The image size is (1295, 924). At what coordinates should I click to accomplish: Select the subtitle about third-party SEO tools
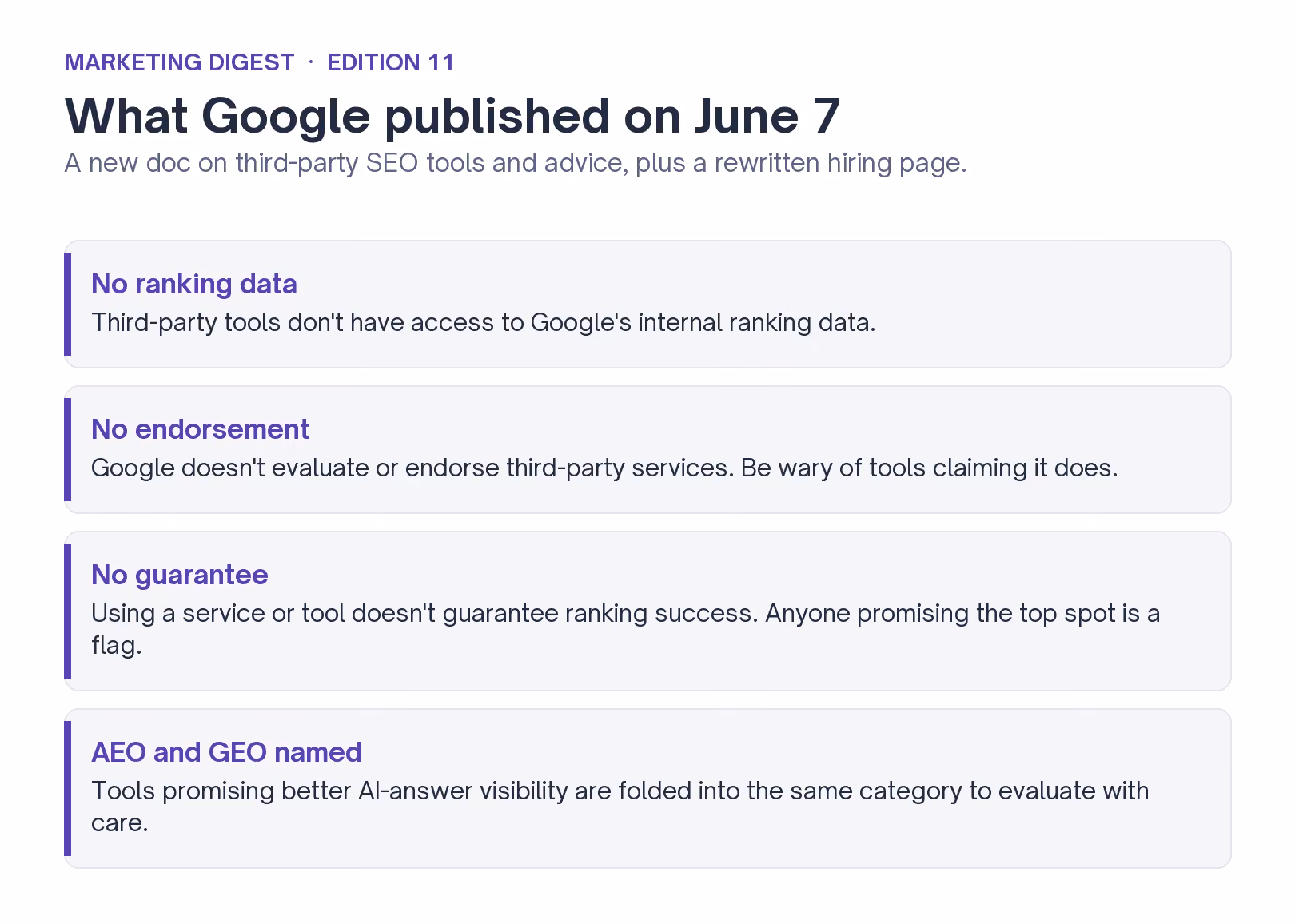click(516, 163)
